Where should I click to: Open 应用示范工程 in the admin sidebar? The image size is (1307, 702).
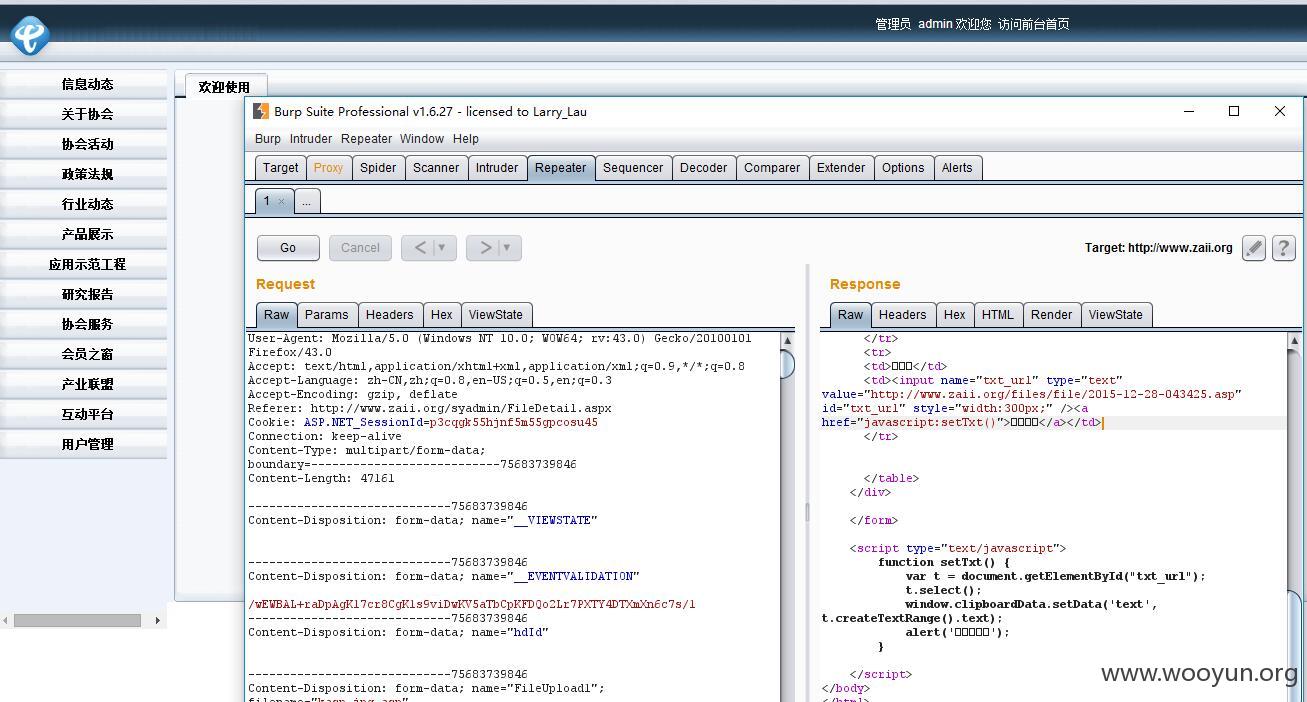[84, 264]
